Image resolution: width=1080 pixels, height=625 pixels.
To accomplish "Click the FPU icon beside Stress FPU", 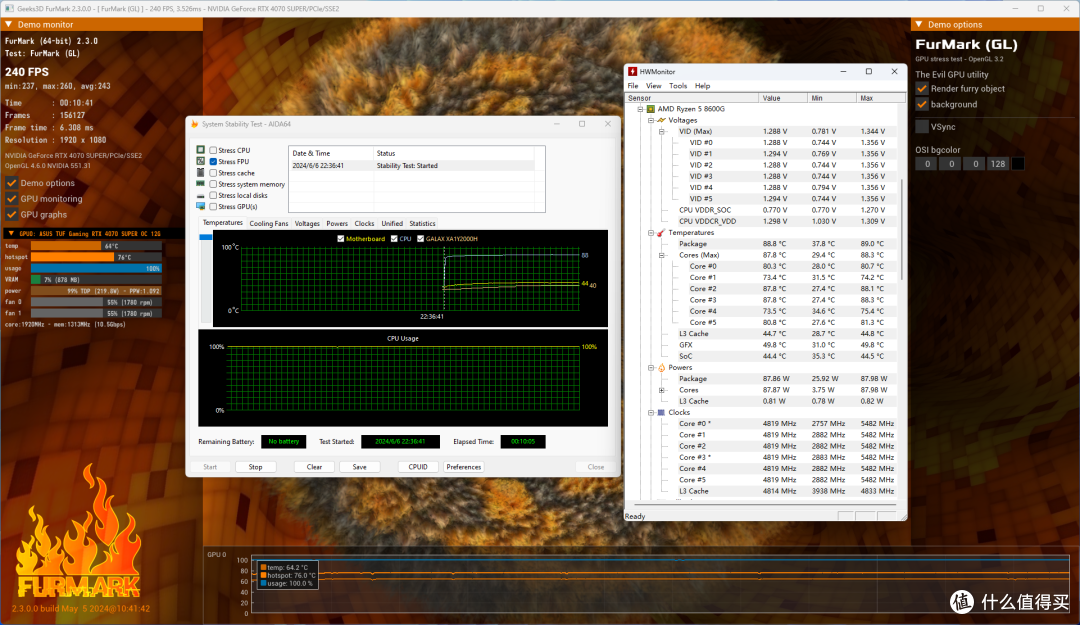I will pos(200,161).
